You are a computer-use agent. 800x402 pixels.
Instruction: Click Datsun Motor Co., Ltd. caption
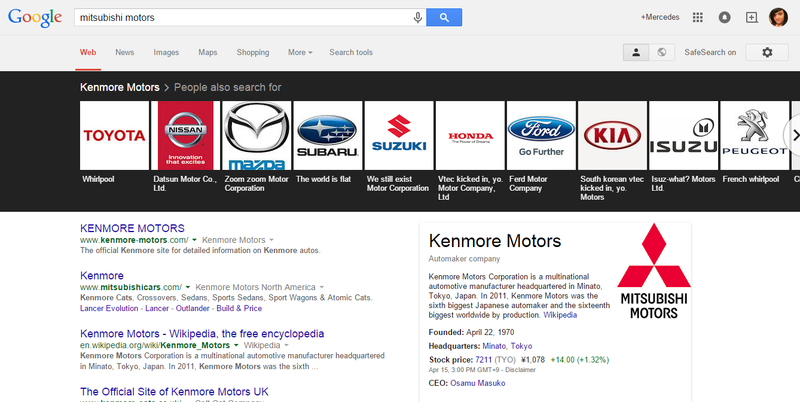(185, 184)
